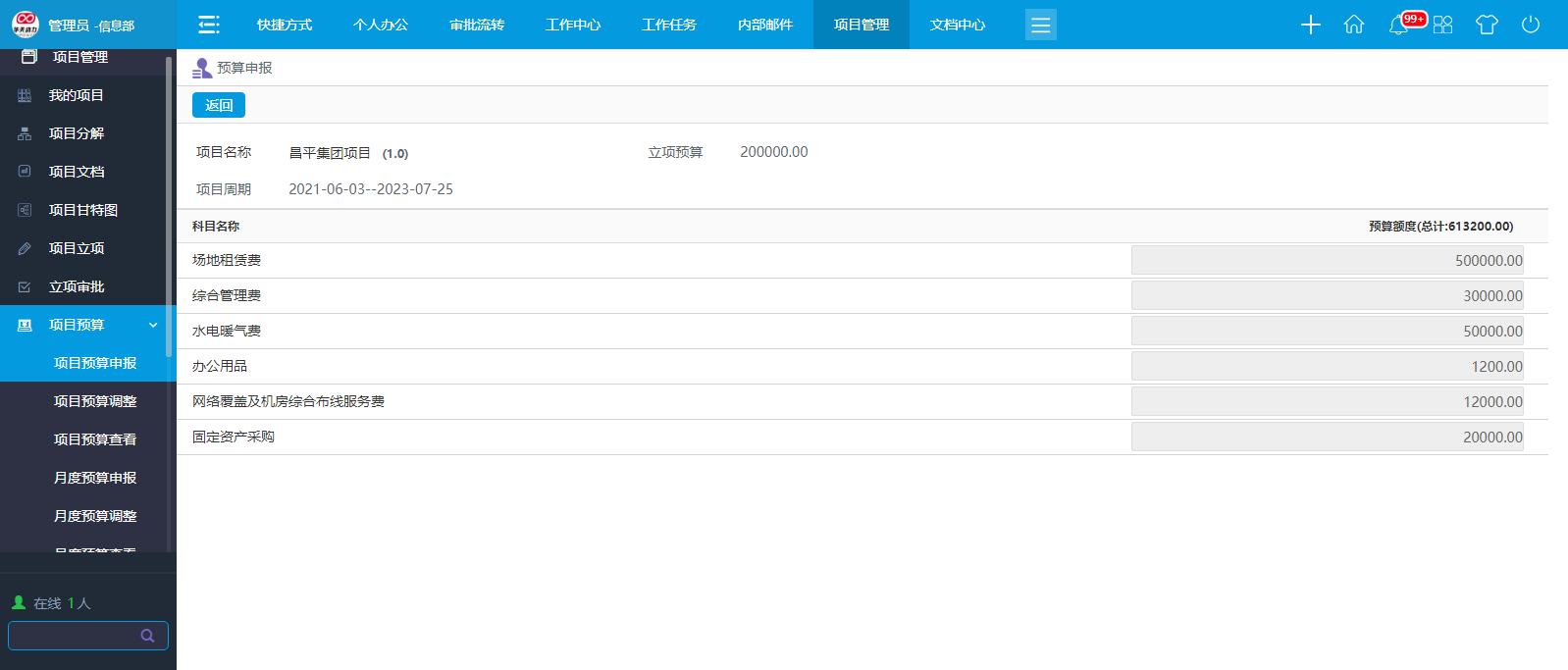This screenshot has width=1568, height=670.
Task: Open 月度预算申报 sidebar item
Action: click(x=95, y=478)
